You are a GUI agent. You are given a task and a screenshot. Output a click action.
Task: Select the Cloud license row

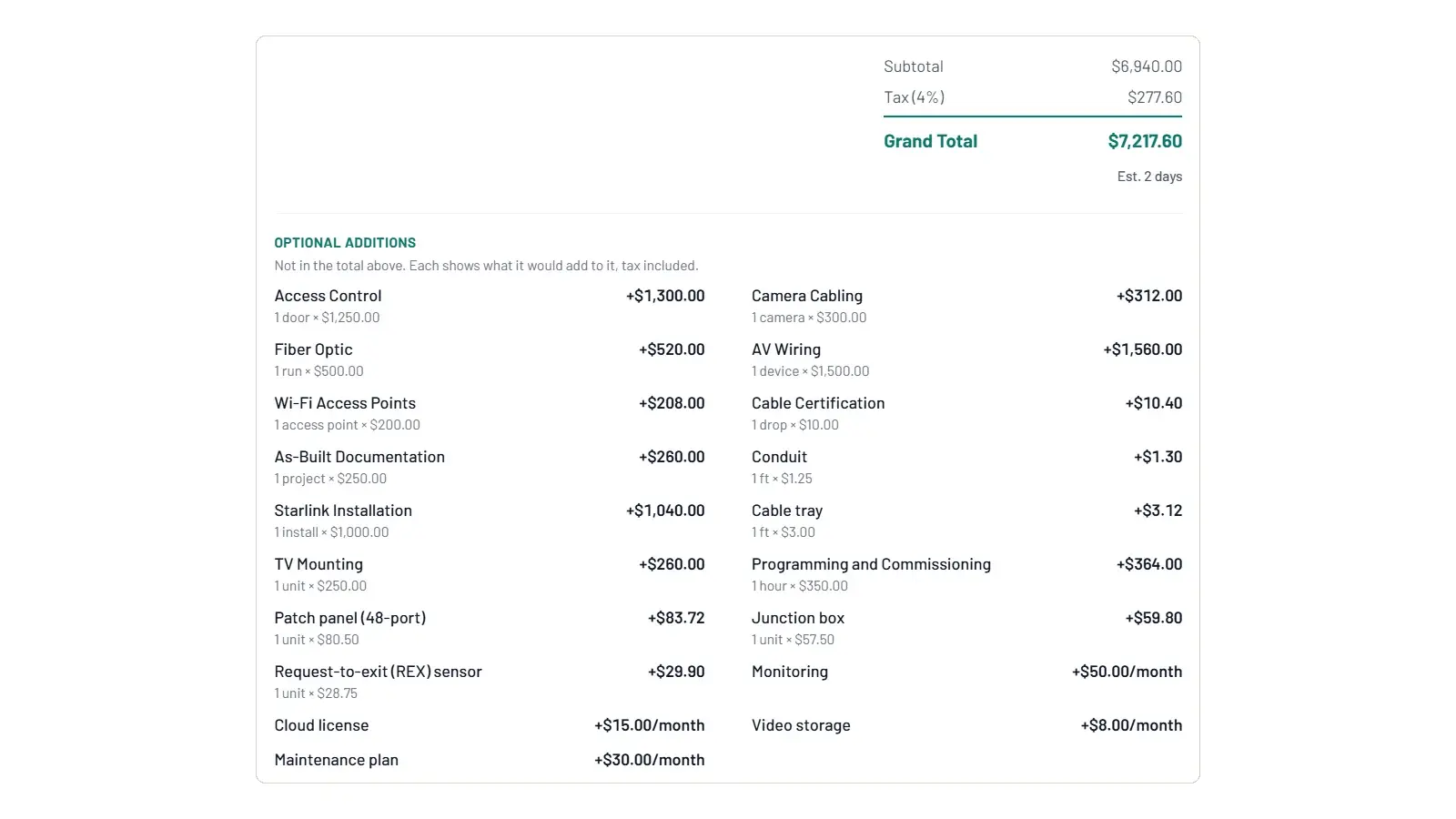tap(490, 725)
